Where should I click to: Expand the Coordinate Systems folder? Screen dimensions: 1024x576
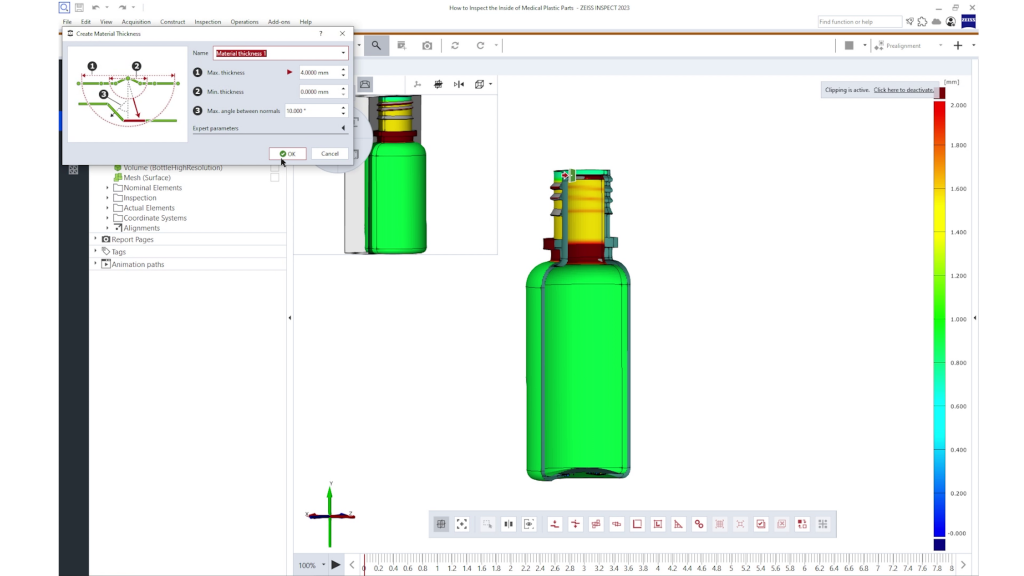[108, 218]
